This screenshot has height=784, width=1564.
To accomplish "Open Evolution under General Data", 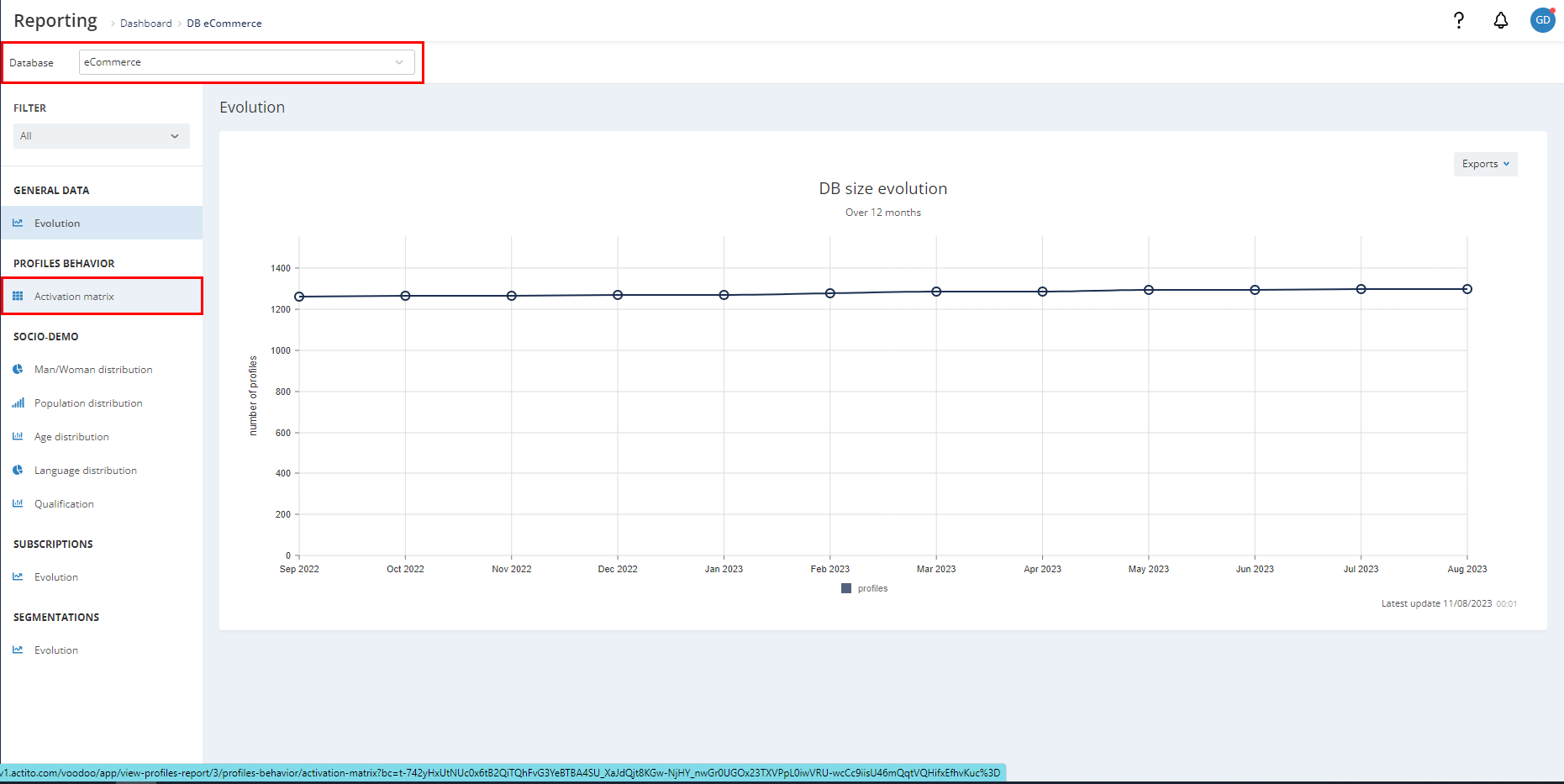I will [102, 223].
